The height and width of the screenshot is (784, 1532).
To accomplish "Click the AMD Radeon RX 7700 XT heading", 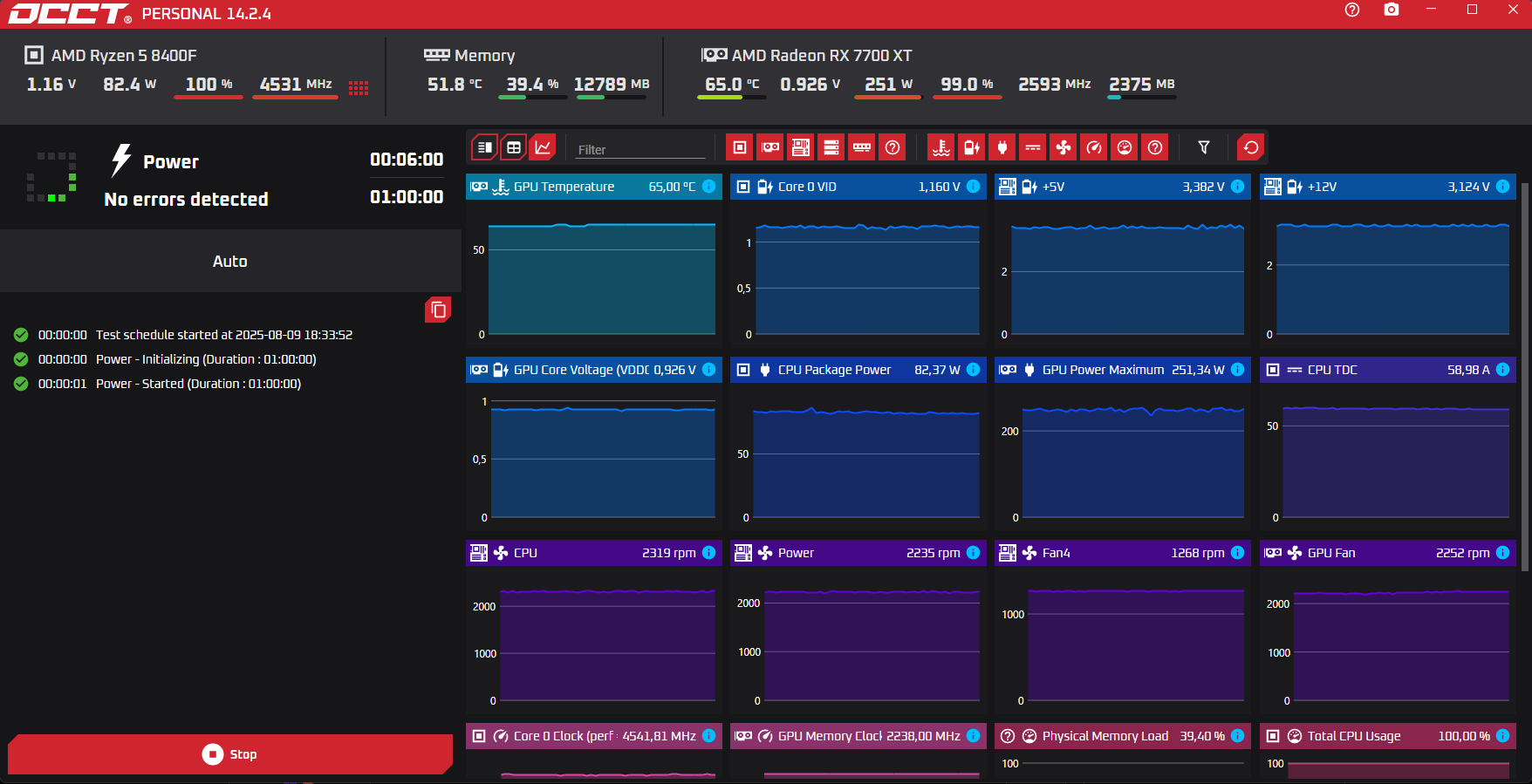I will 822,56.
